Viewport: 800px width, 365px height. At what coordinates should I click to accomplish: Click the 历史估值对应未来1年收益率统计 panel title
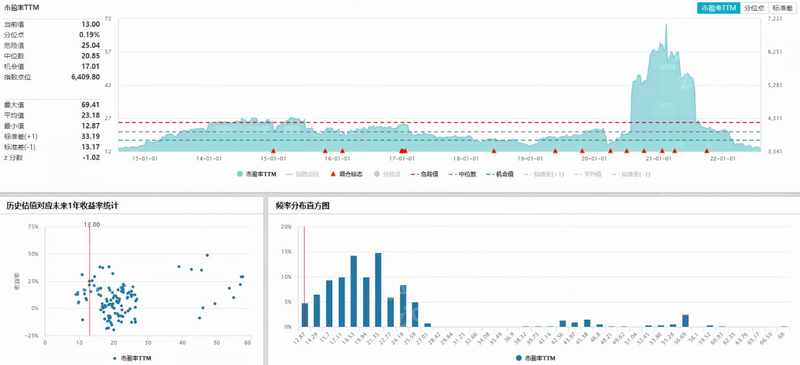[x=62, y=206]
